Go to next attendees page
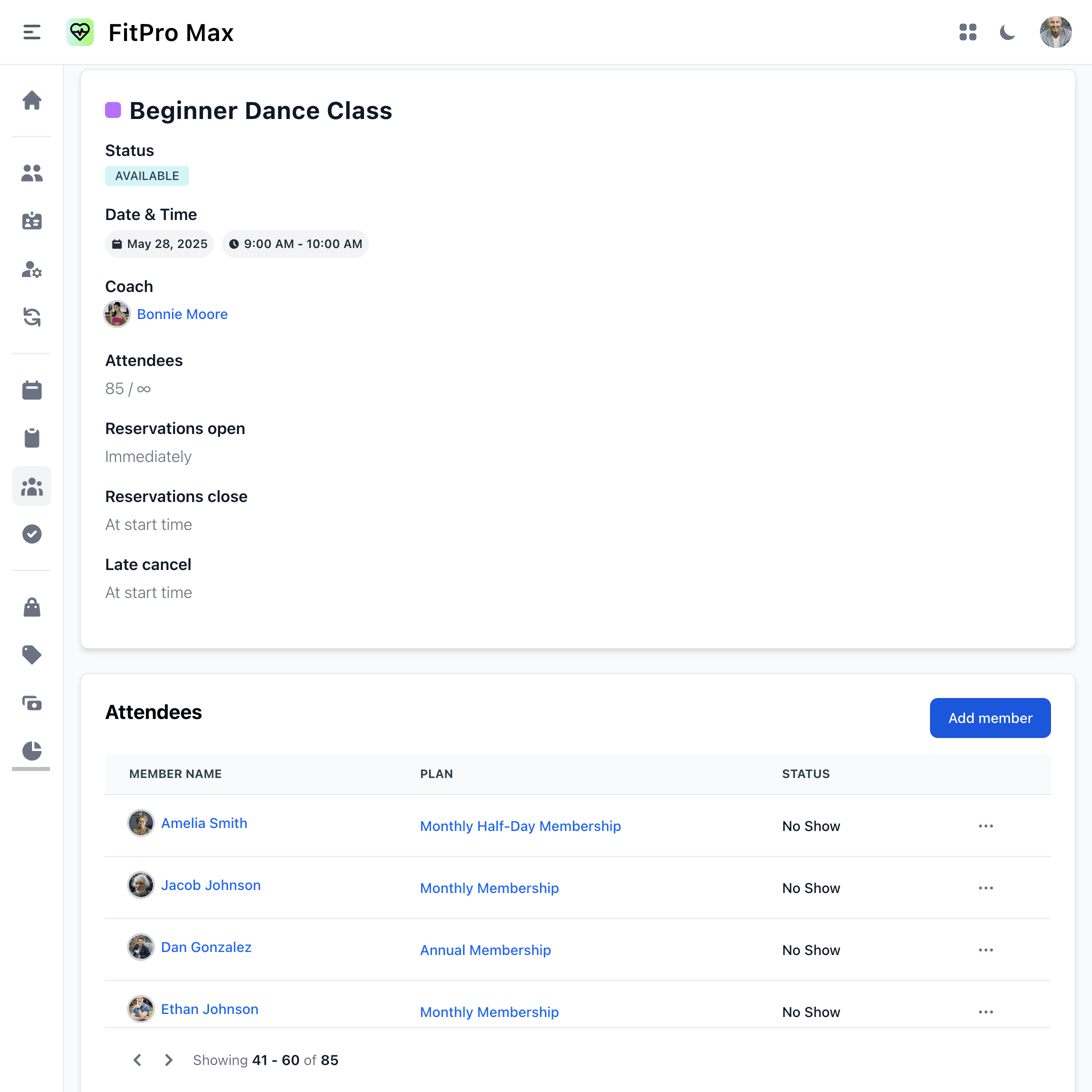Screen dimensions: 1092x1092 (x=168, y=1060)
